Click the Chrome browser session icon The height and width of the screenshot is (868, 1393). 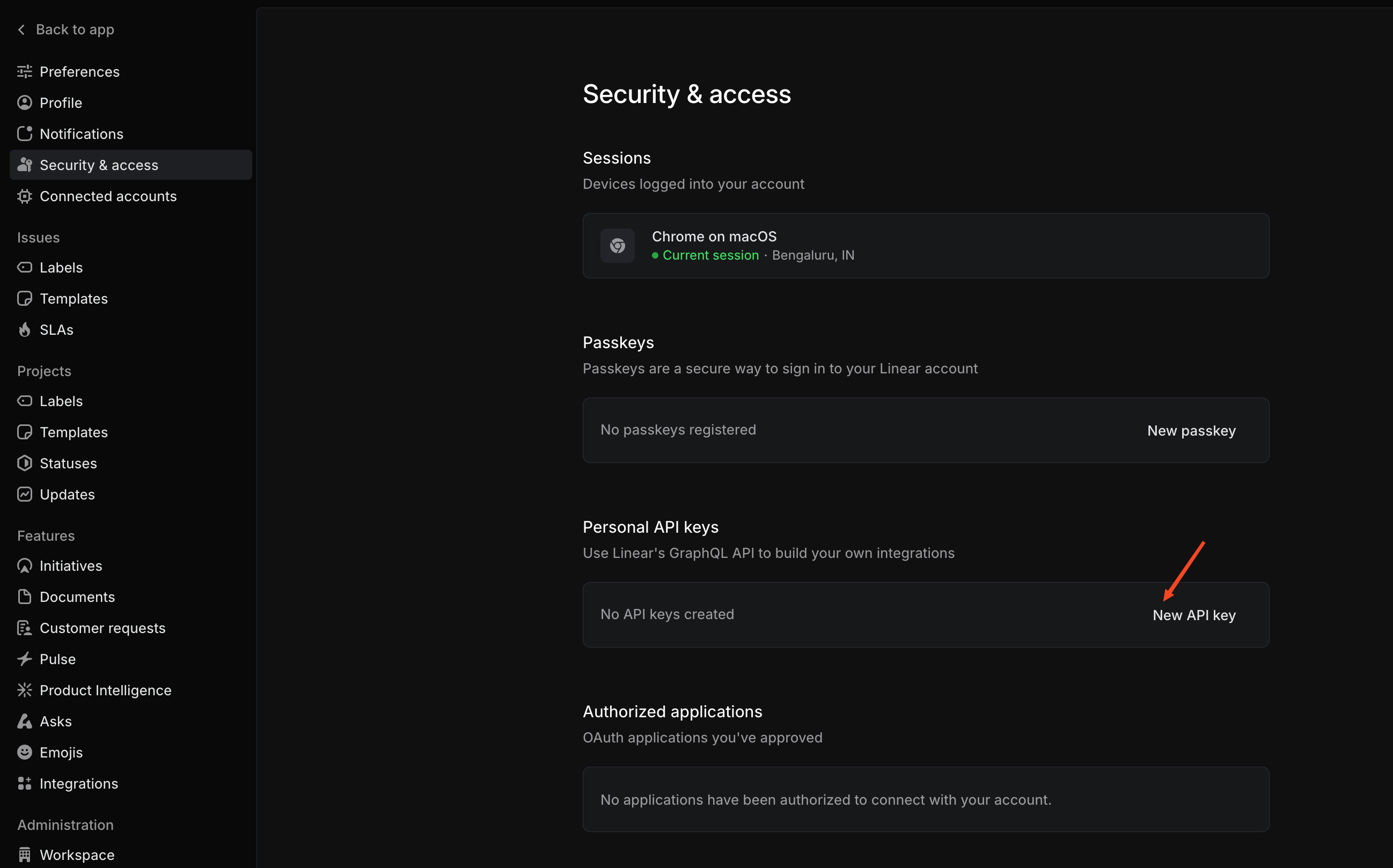pos(617,246)
